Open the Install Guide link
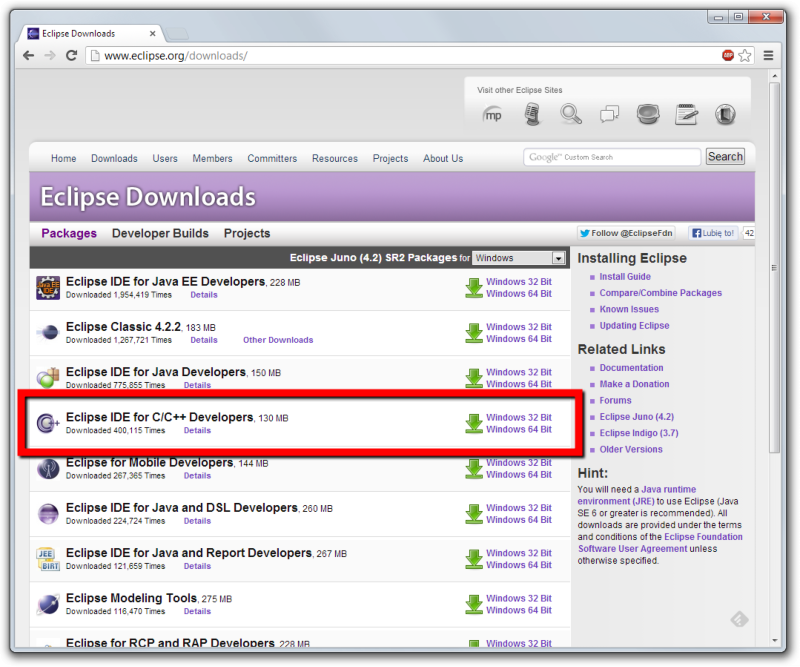 click(x=625, y=277)
